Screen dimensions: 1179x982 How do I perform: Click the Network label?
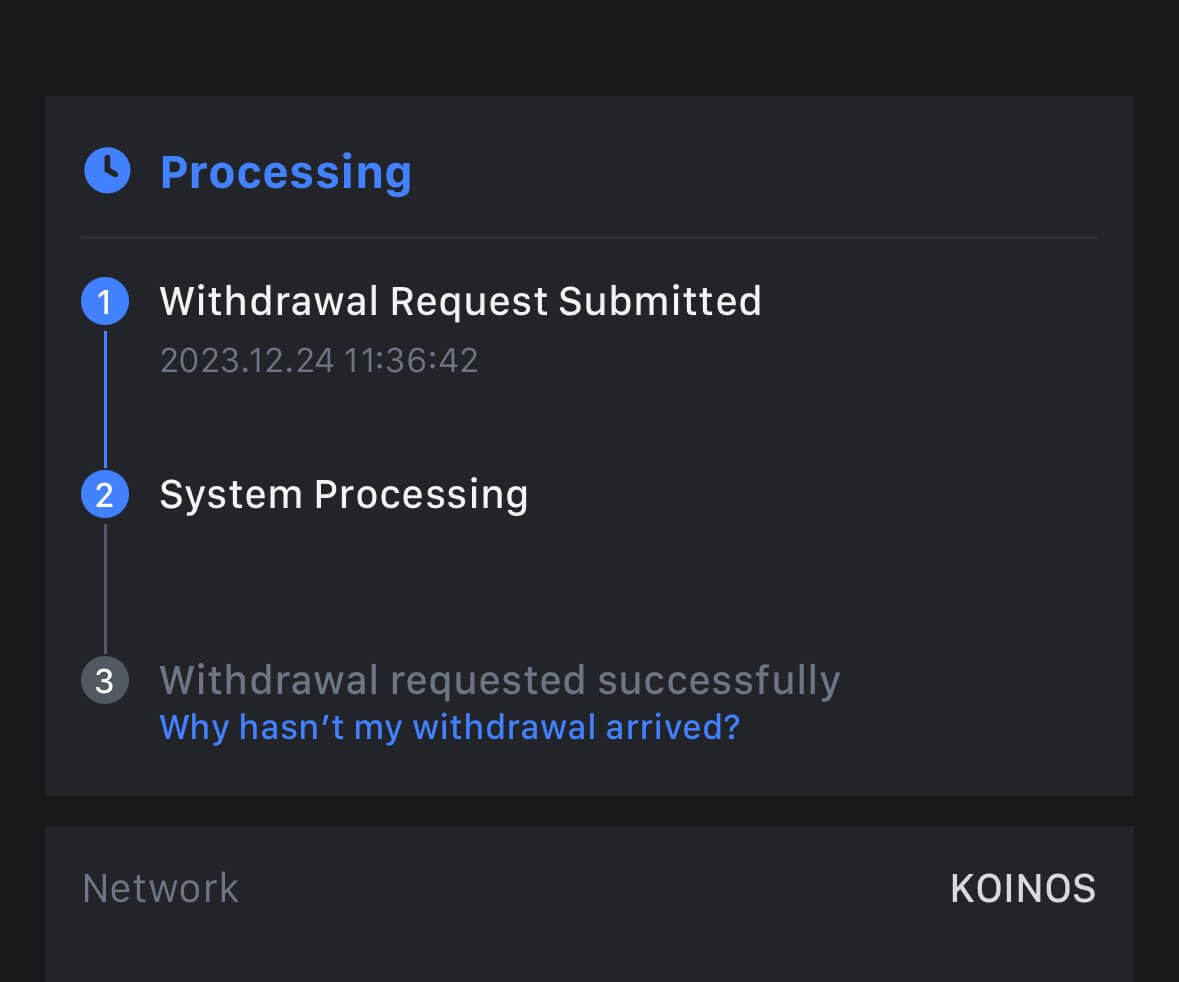tap(160, 888)
